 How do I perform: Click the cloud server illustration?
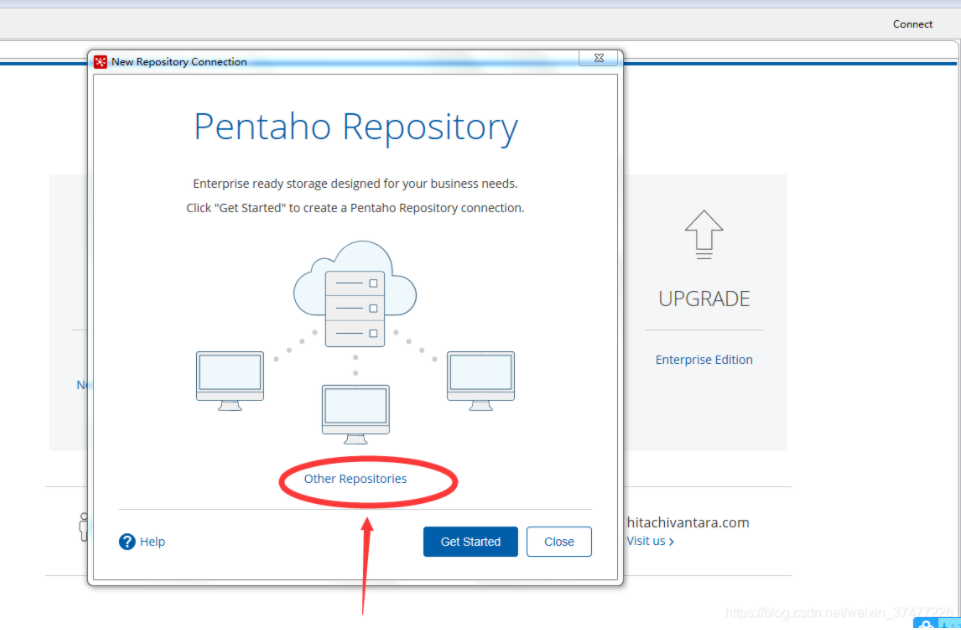[355, 294]
